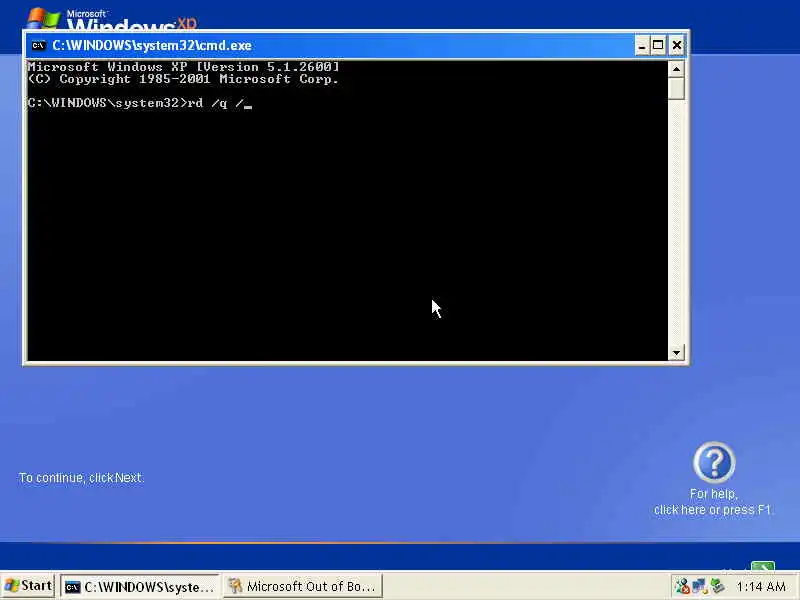Click the cmd.exe window title text
Viewport: 800px width, 600px height.
click(x=152, y=45)
